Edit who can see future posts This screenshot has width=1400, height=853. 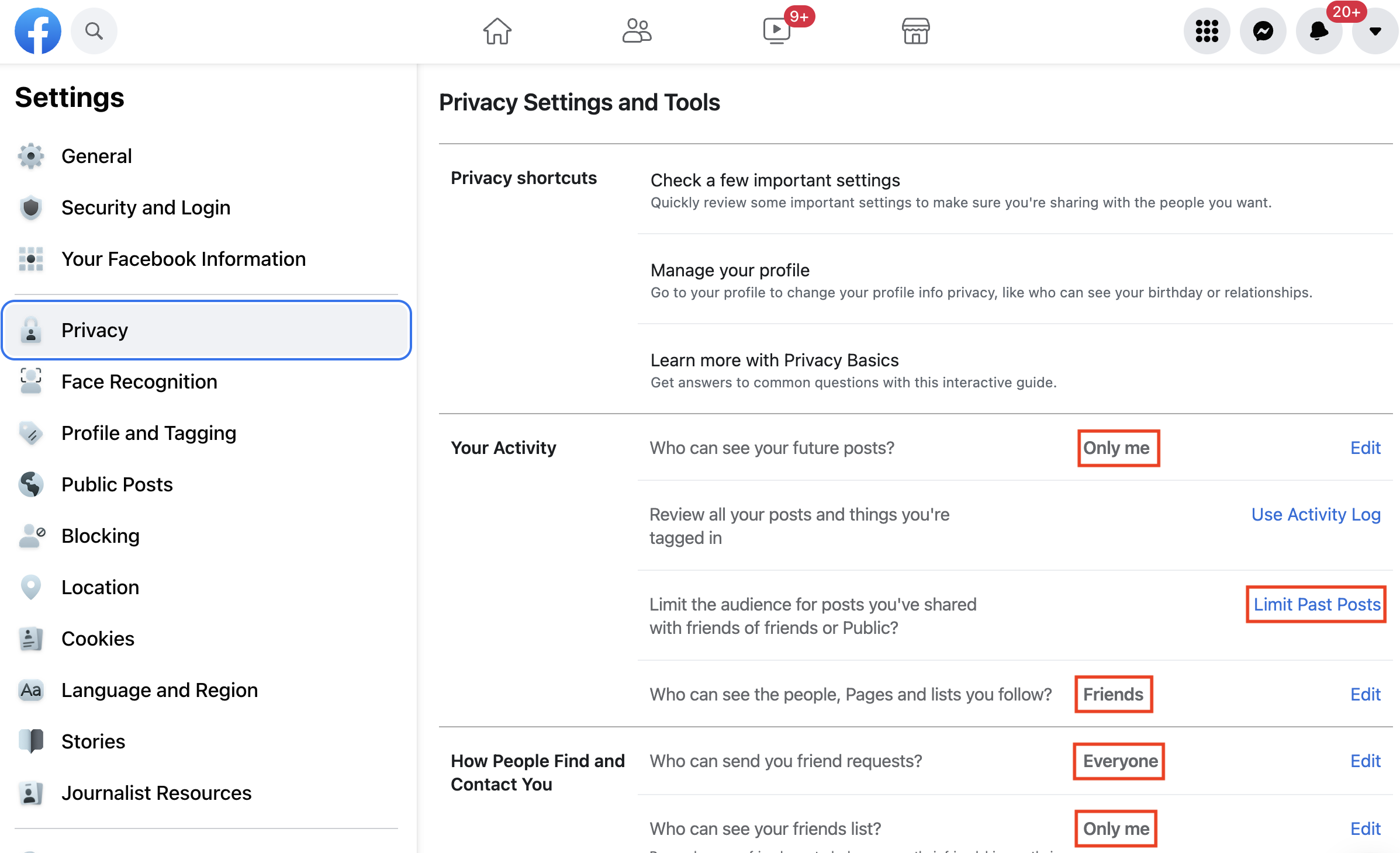coord(1365,448)
